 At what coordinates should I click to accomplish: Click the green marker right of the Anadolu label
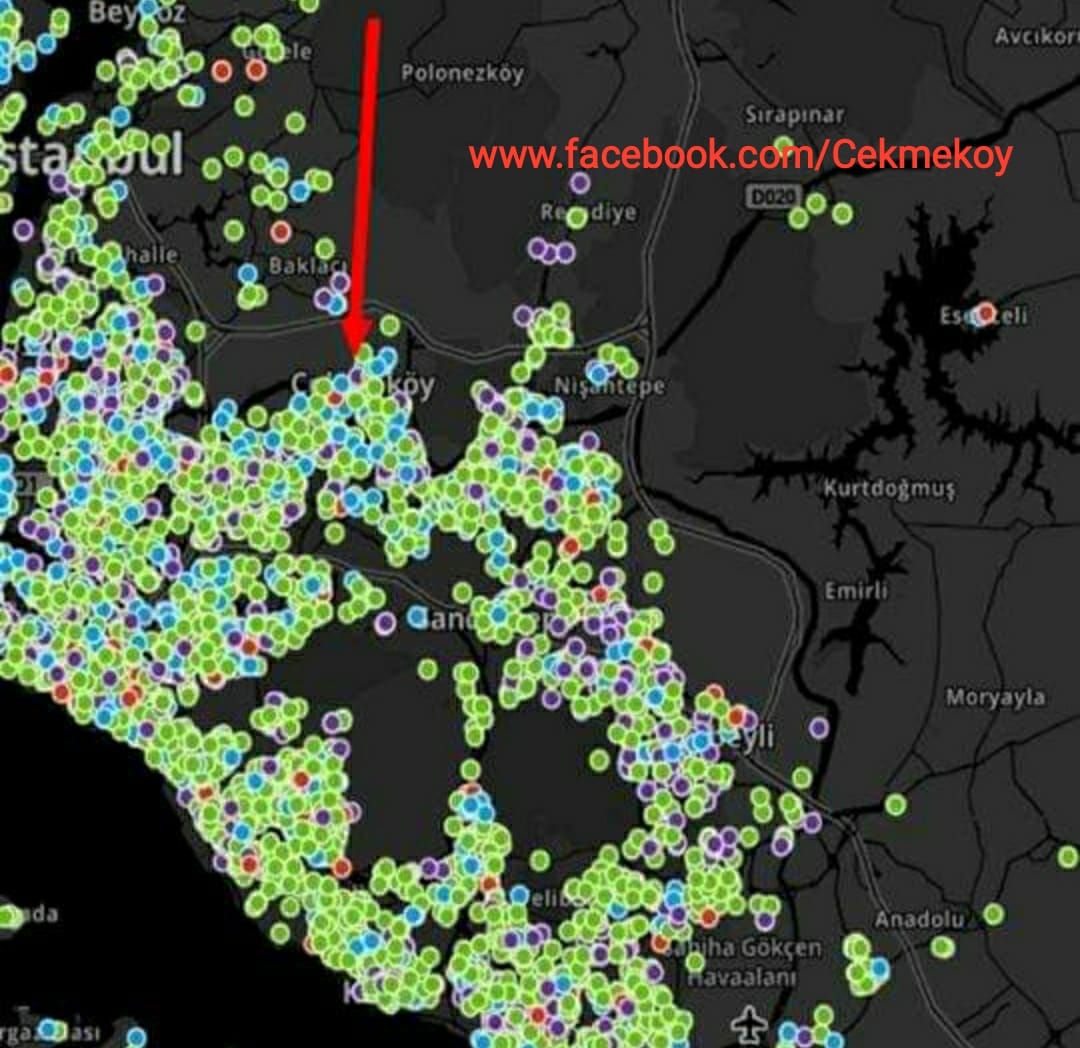pyautogui.click(x=993, y=914)
